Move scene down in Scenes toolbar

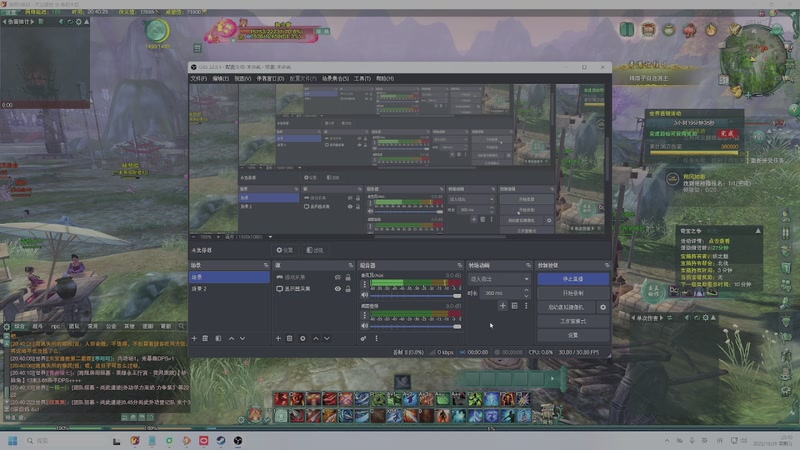(x=242, y=338)
